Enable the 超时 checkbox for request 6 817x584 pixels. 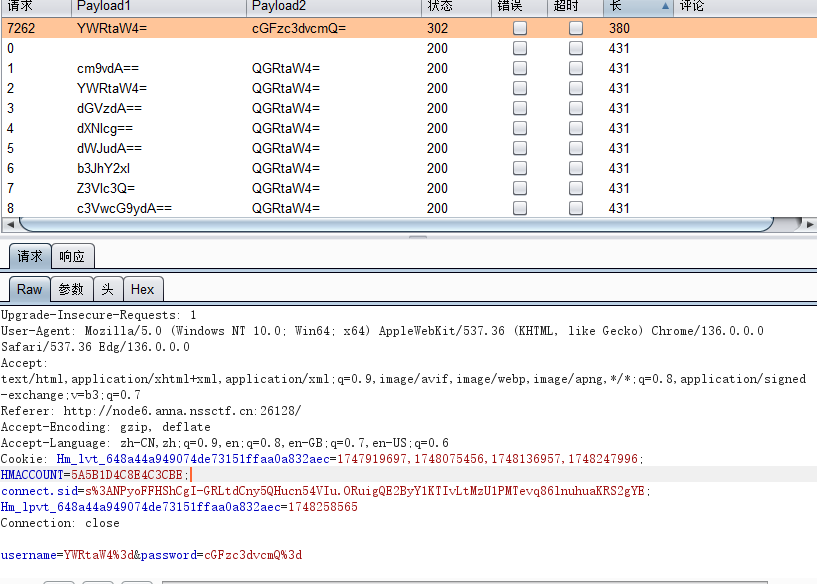[576, 168]
